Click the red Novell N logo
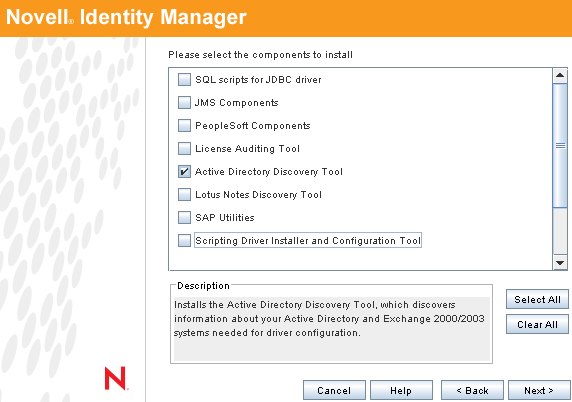 point(116,378)
